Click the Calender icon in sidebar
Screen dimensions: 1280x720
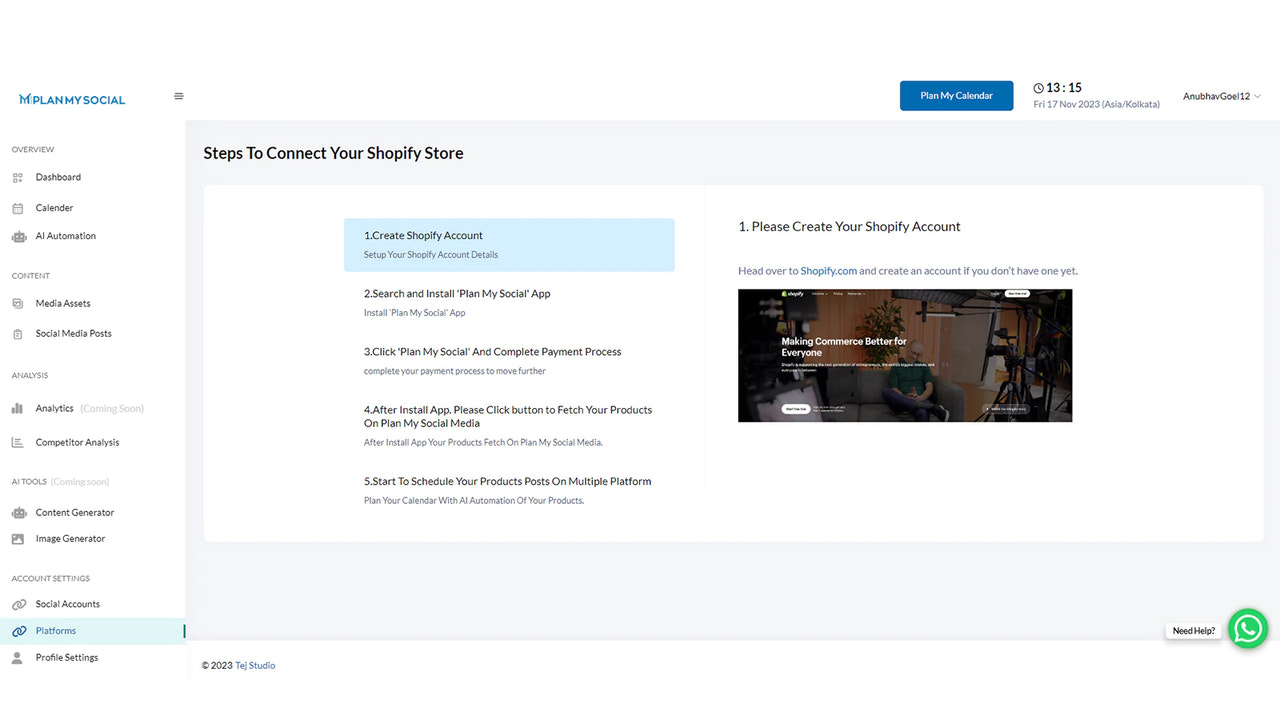click(17, 208)
